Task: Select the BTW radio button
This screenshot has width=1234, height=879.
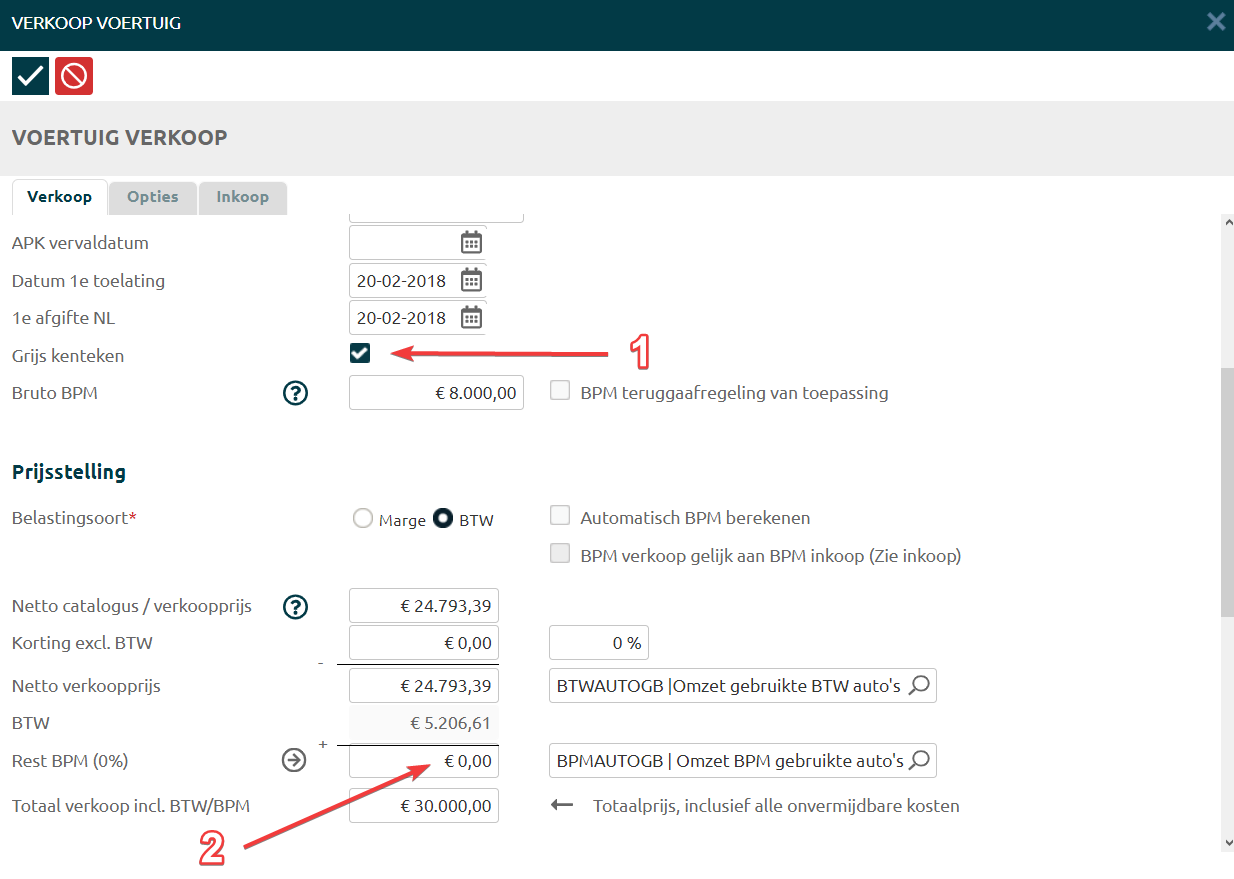Action: pyautogui.click(x=443, y=519)
